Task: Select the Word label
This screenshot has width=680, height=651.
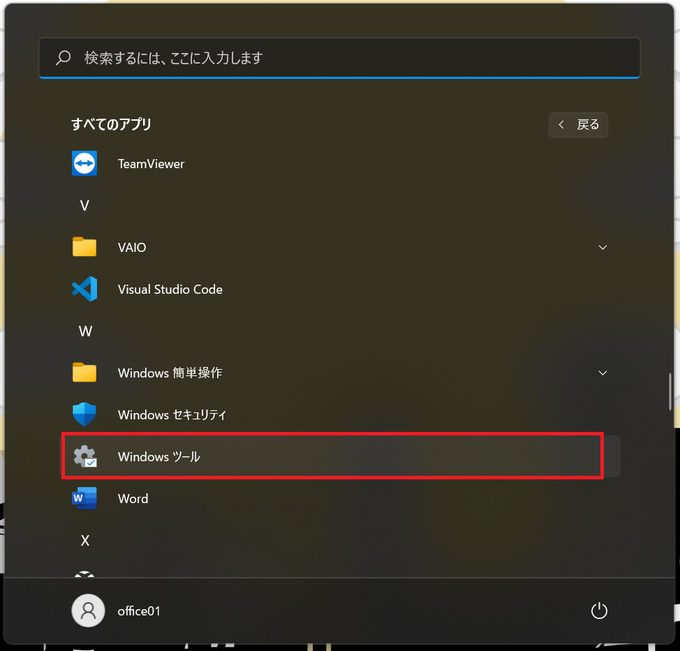Action: click(133, 499)
